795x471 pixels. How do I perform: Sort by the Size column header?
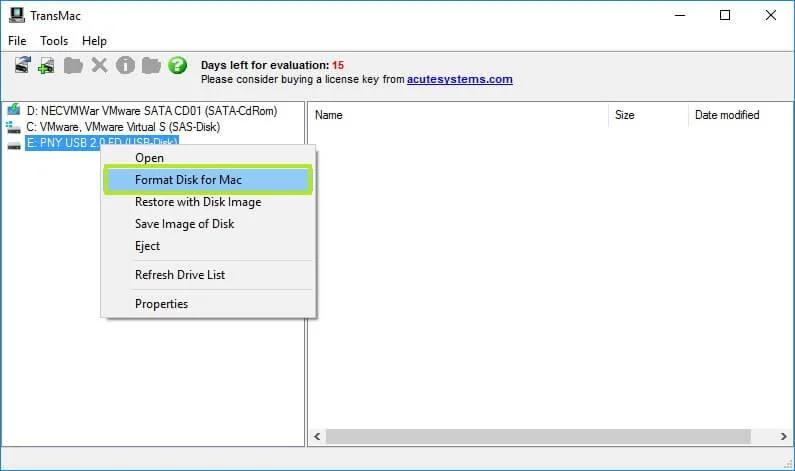pos(648,115)
